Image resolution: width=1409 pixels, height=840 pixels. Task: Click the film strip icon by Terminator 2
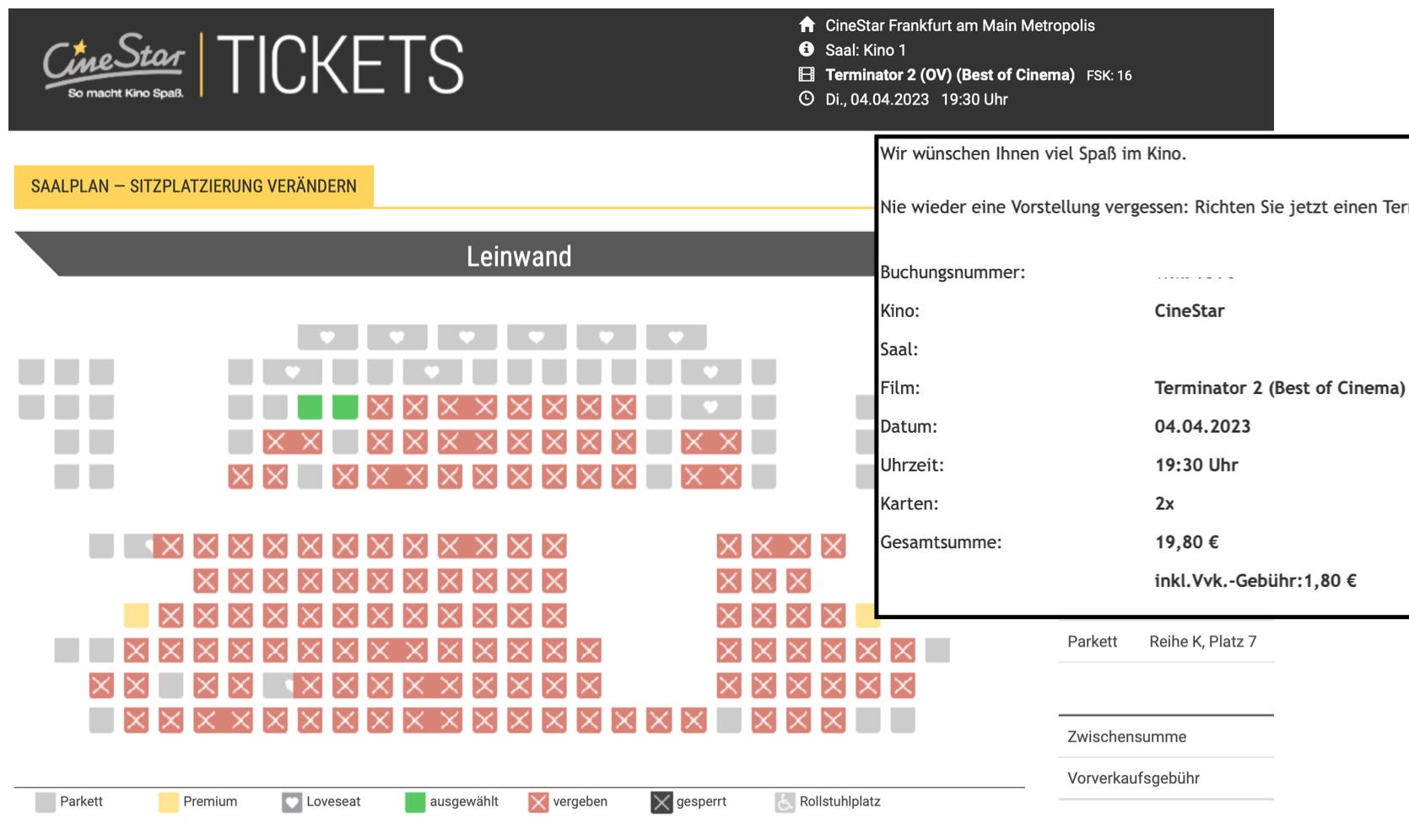807,74
